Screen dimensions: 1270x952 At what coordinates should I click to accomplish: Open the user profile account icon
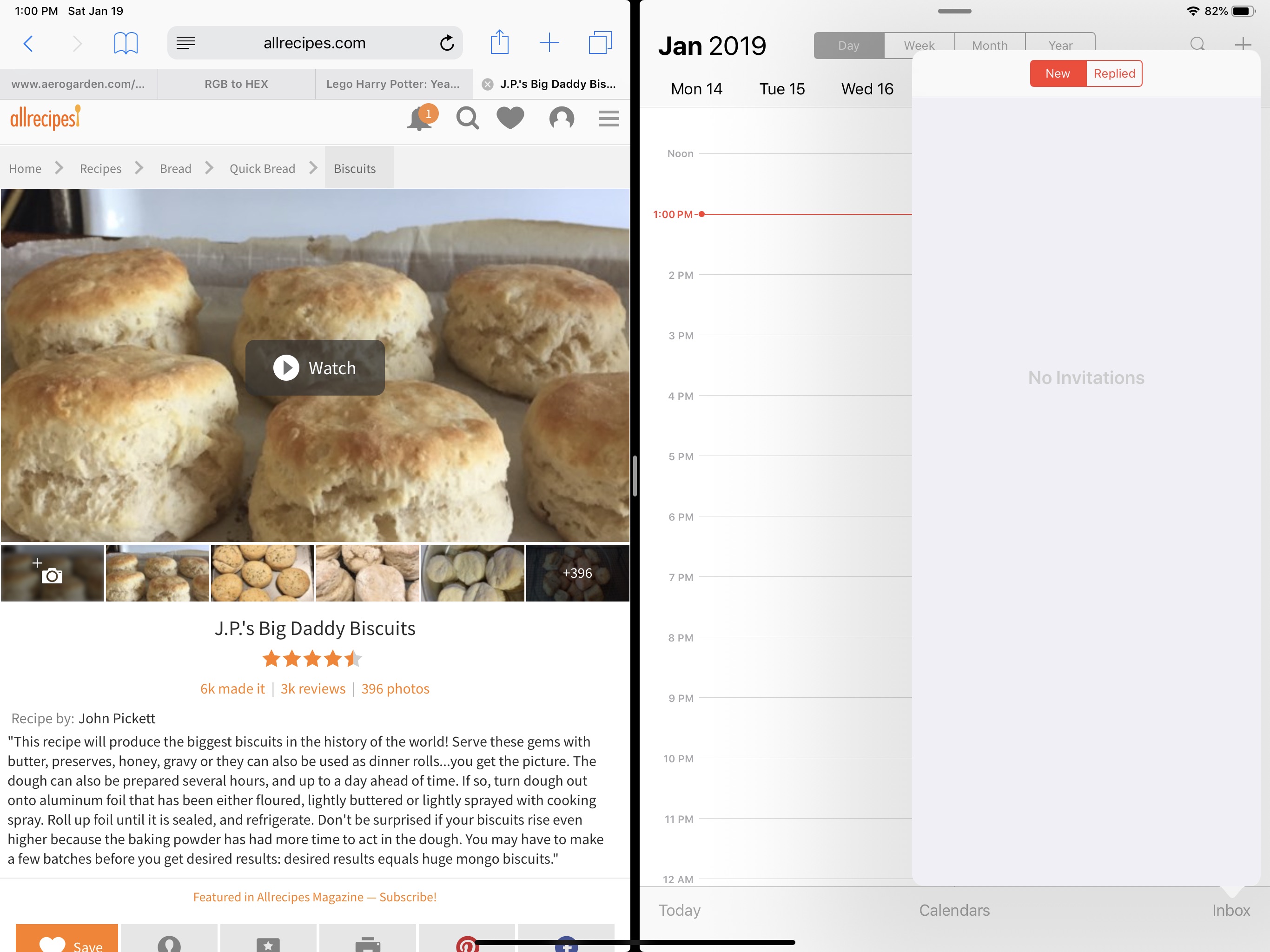click(562, 118)
